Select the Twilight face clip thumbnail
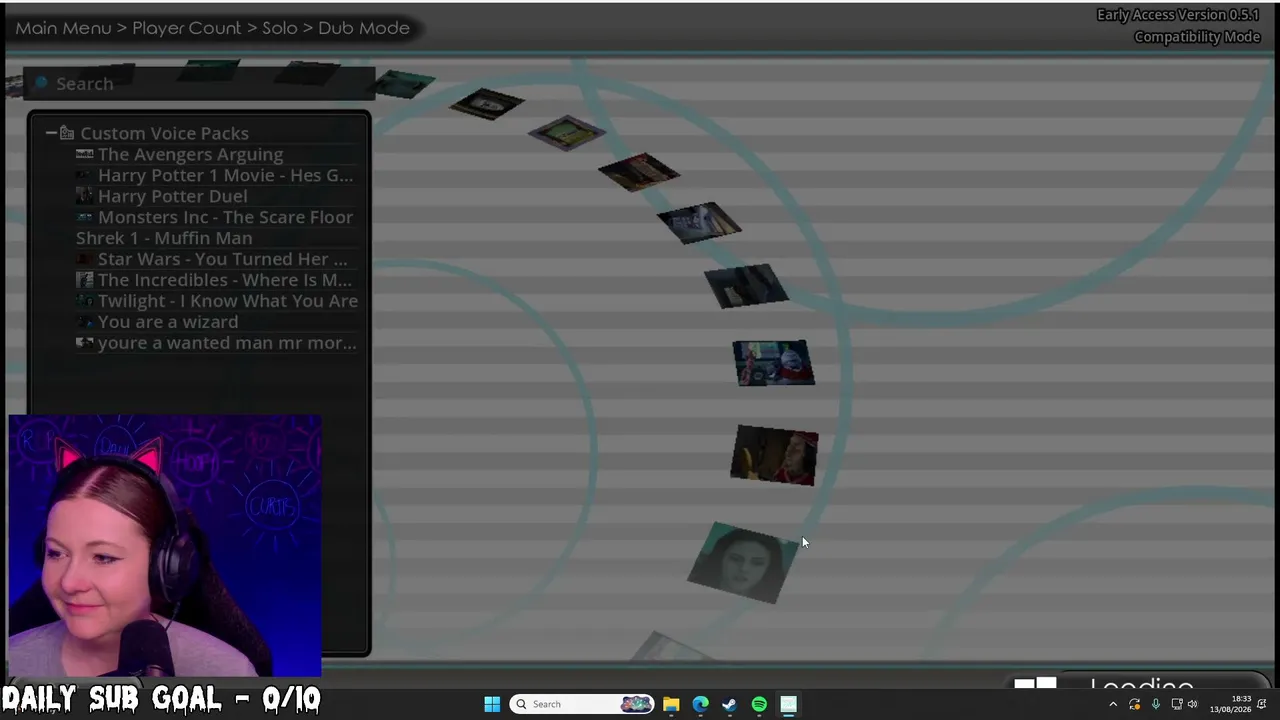1280x720 pixels. pos(742,562)
